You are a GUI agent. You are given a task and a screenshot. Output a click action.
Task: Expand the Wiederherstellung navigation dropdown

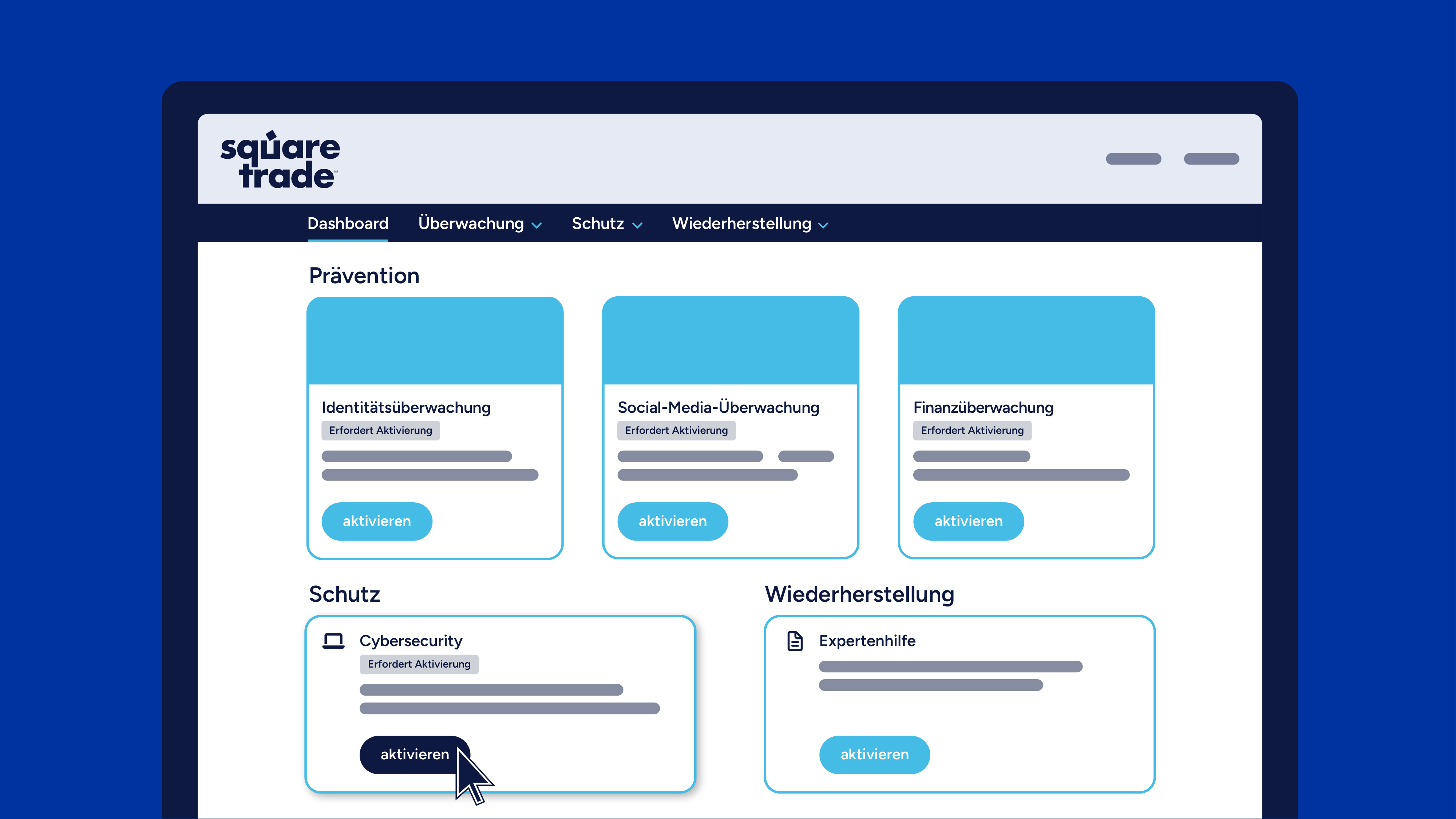pyautogui.click(x=750, y=223)
